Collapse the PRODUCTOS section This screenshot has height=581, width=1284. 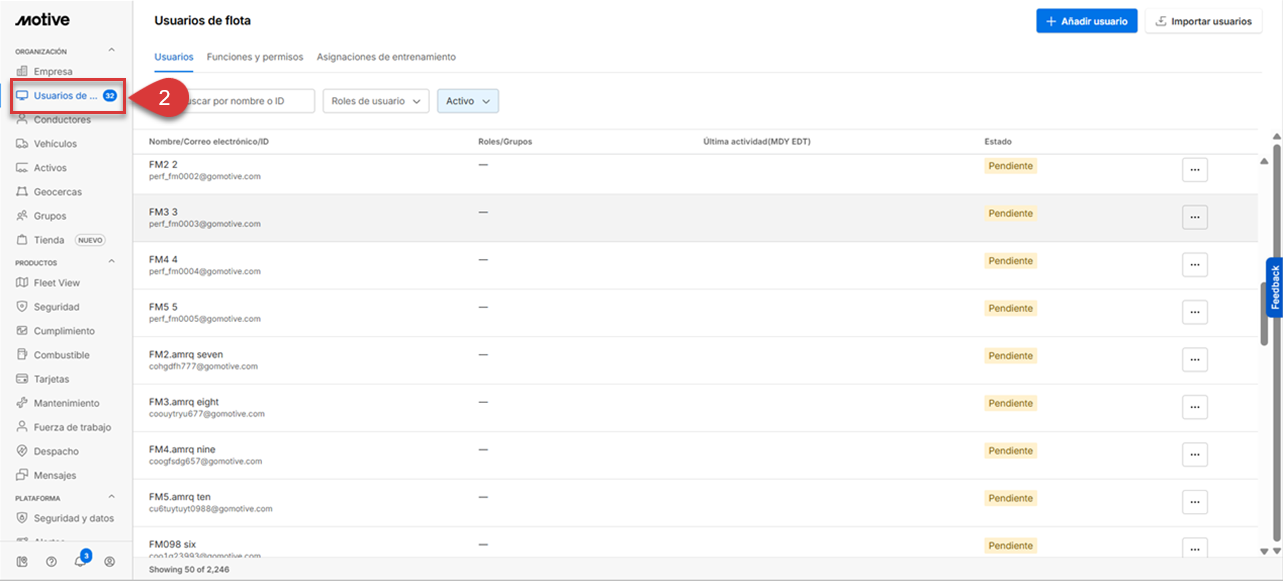pyautogui.click(x=111, y=262)
